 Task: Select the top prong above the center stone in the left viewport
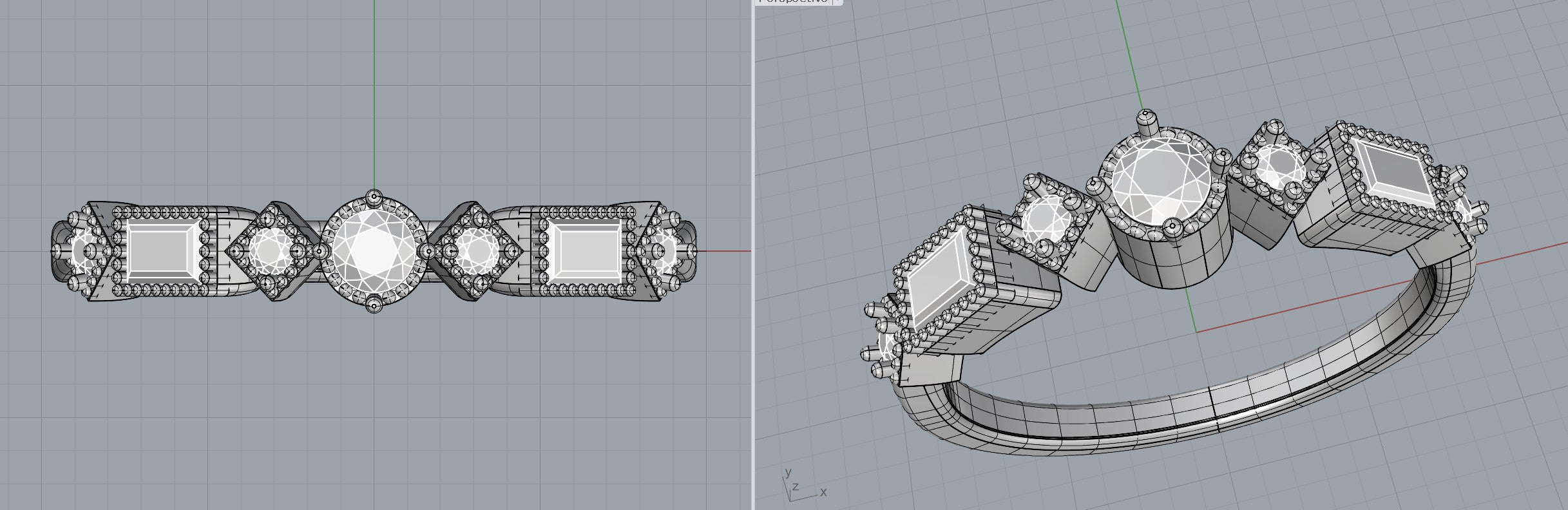tap(374, 196)
